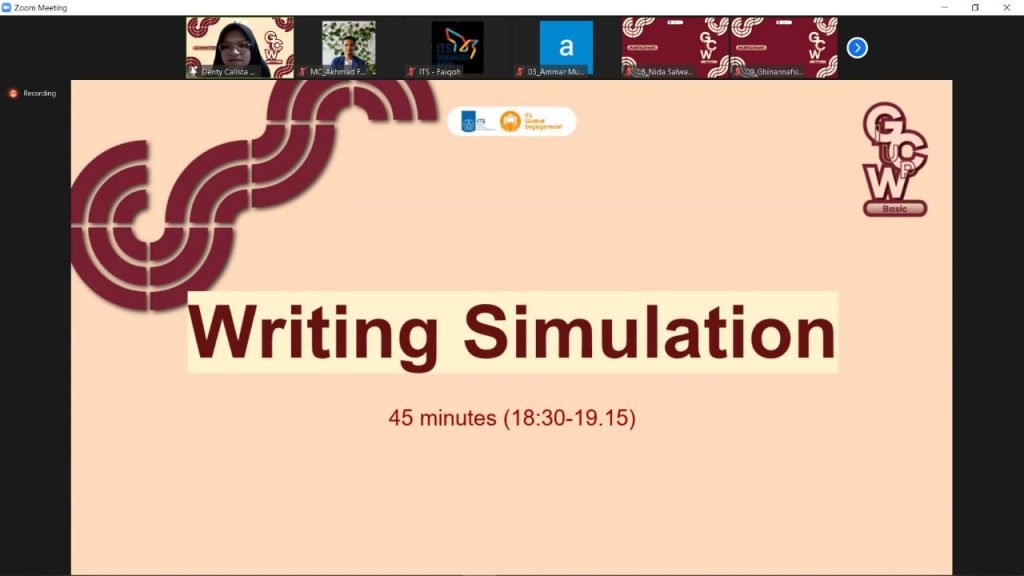The image size is (1024, 576).
Task: Click the 'Writing Simulation' slide title
Action: coord(512,332)
